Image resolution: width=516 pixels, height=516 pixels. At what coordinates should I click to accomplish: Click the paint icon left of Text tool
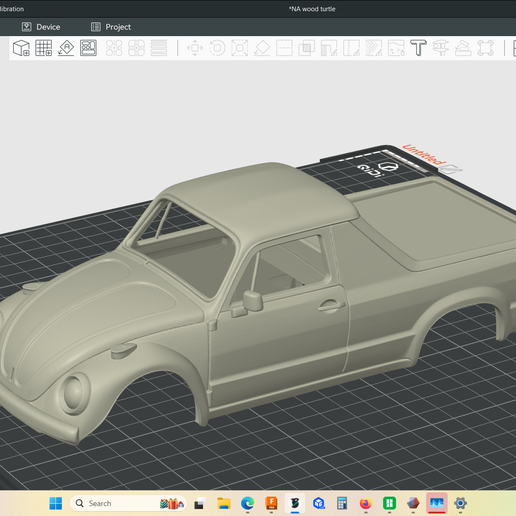[x=396, y=48]
